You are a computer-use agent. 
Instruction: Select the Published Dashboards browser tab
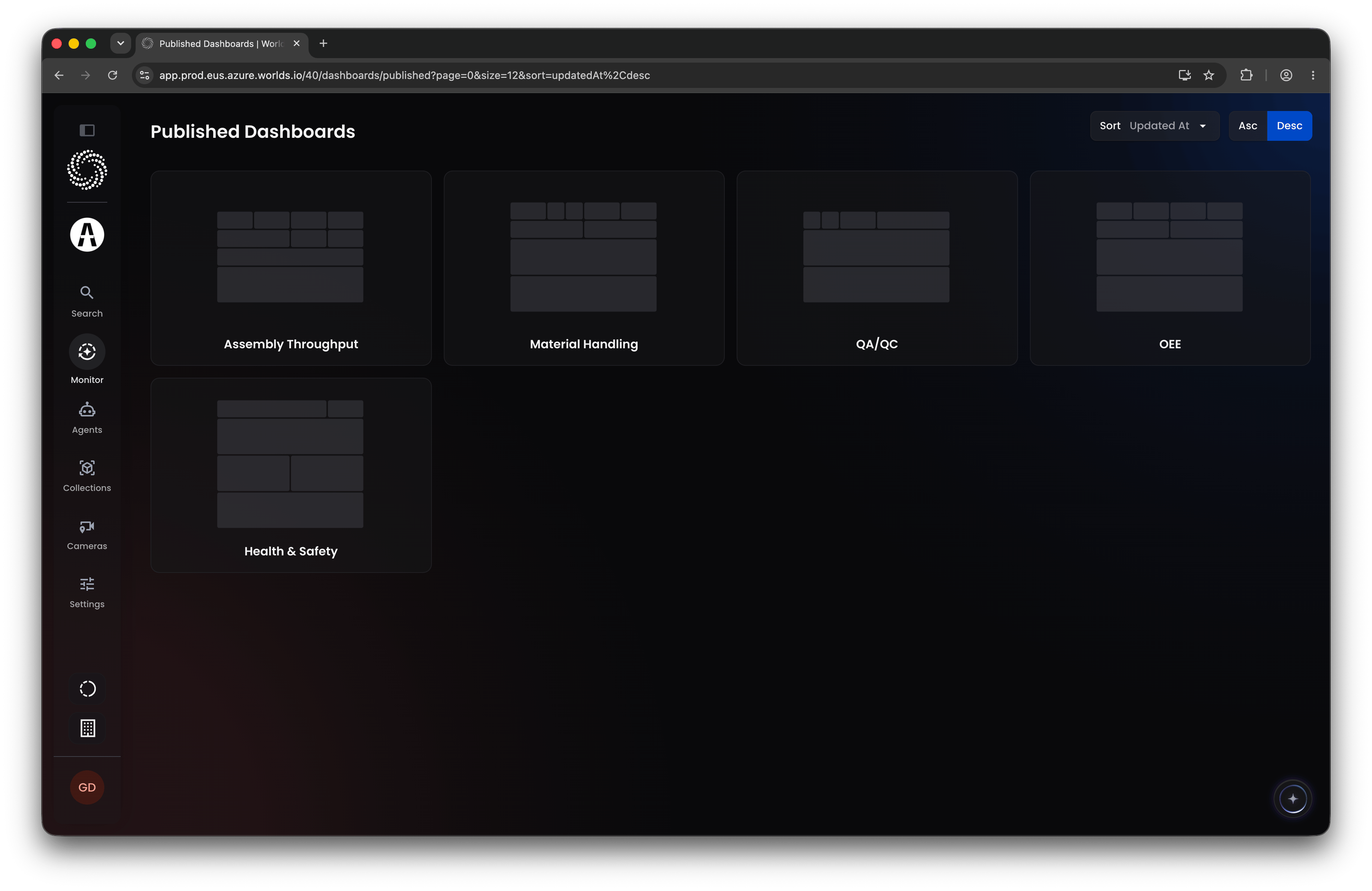pos(221,44)
